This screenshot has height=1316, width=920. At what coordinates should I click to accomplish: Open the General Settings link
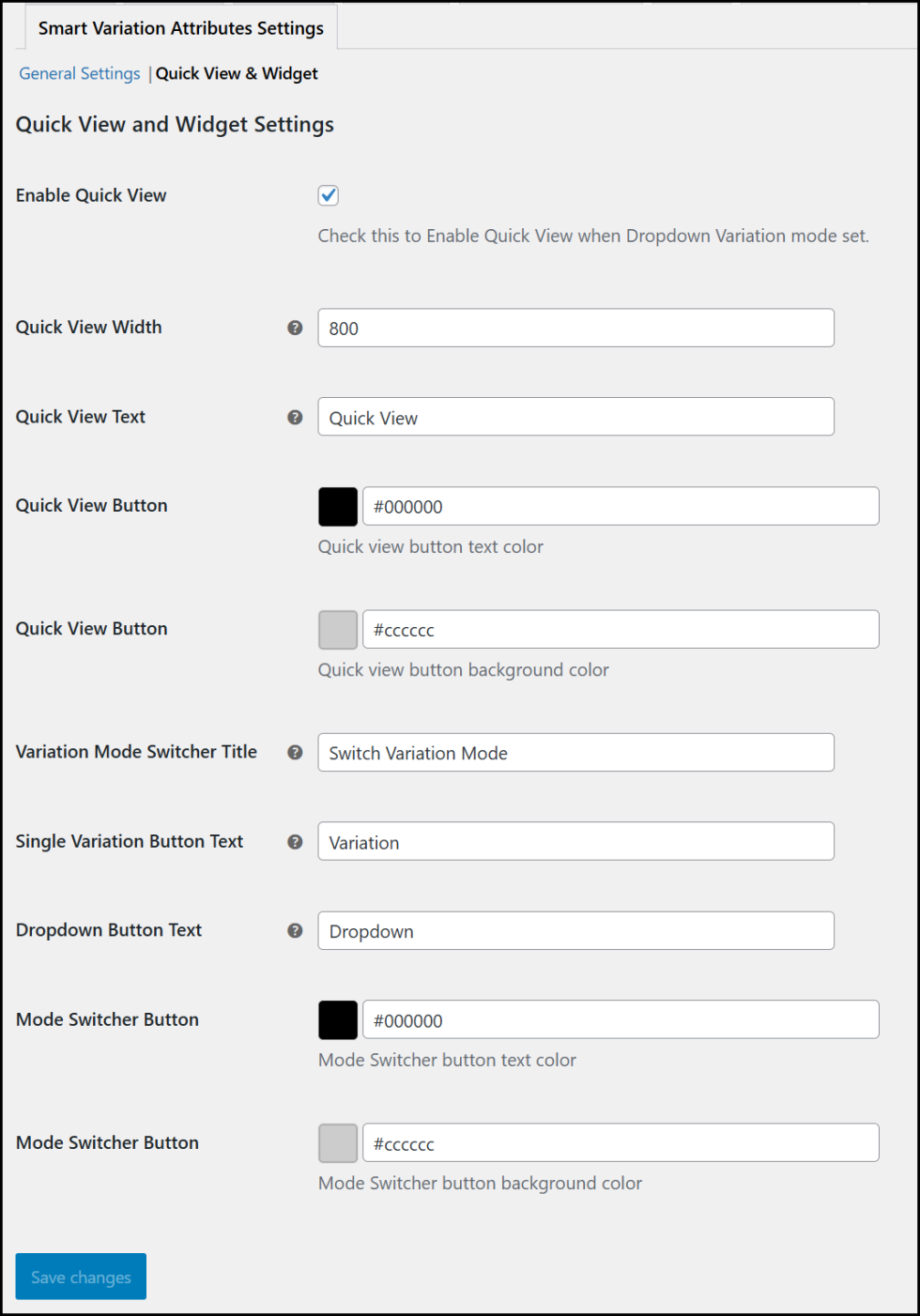pos(80,73)
